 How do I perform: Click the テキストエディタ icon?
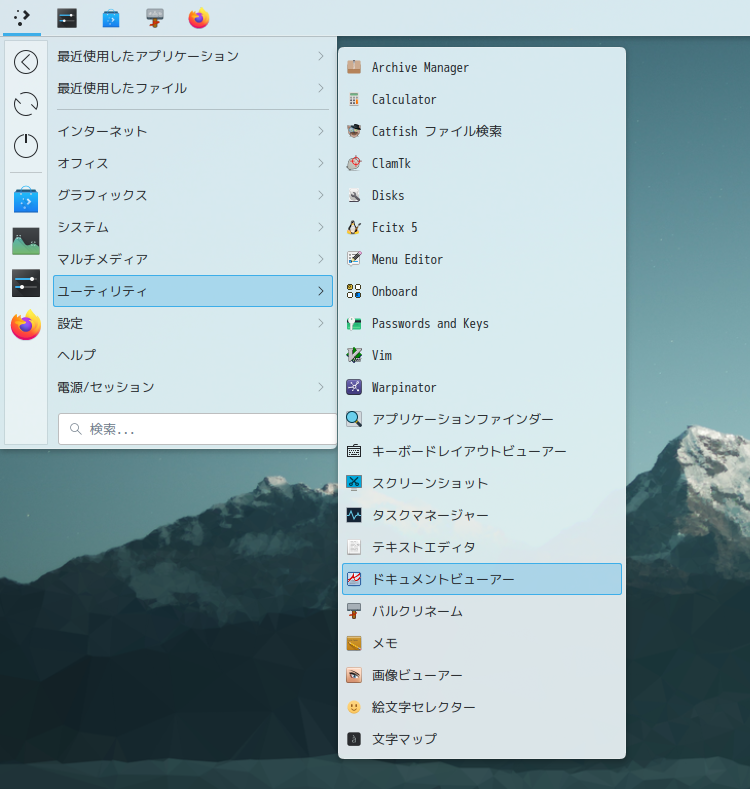coord(354,547)
